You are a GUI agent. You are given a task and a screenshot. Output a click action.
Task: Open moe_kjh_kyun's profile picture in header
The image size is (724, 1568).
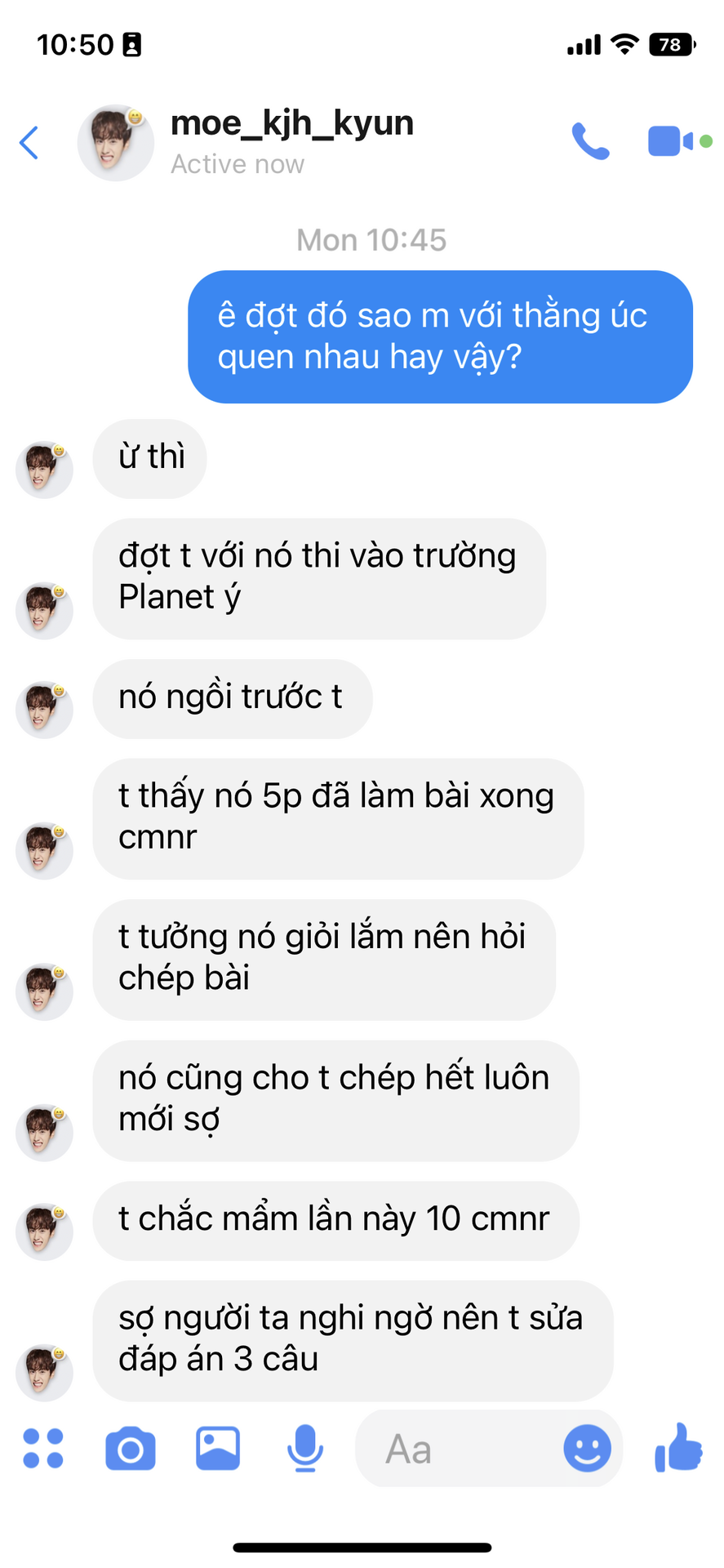coord(115,143)
